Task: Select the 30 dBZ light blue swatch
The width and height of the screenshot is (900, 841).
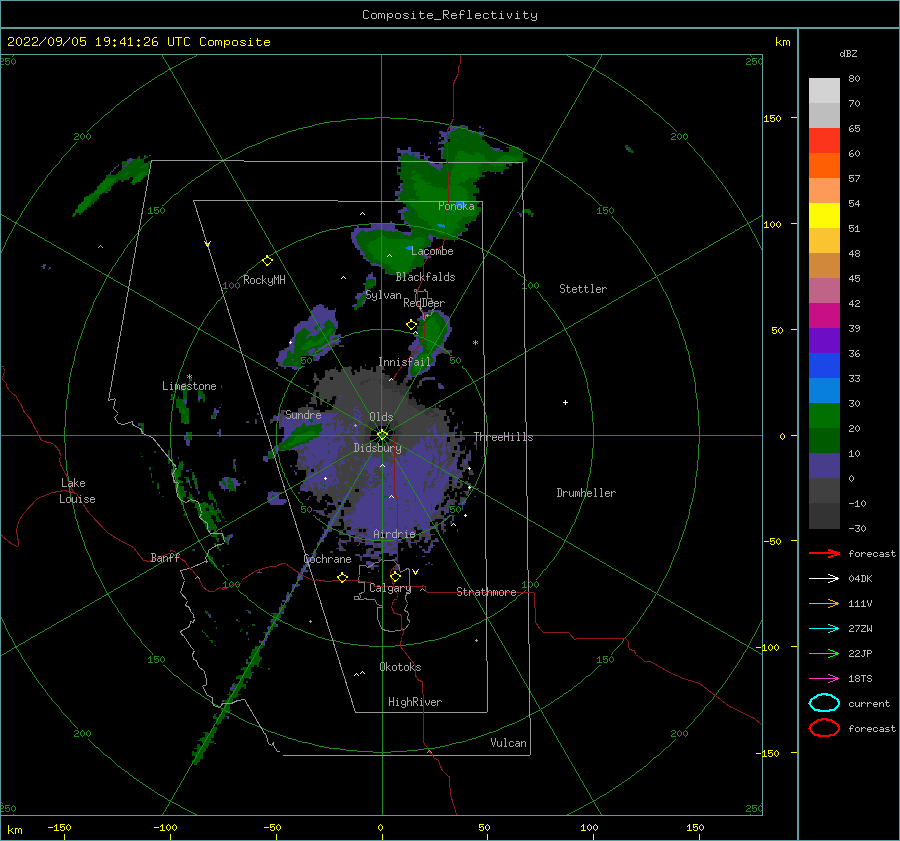Action: point(824,390)
